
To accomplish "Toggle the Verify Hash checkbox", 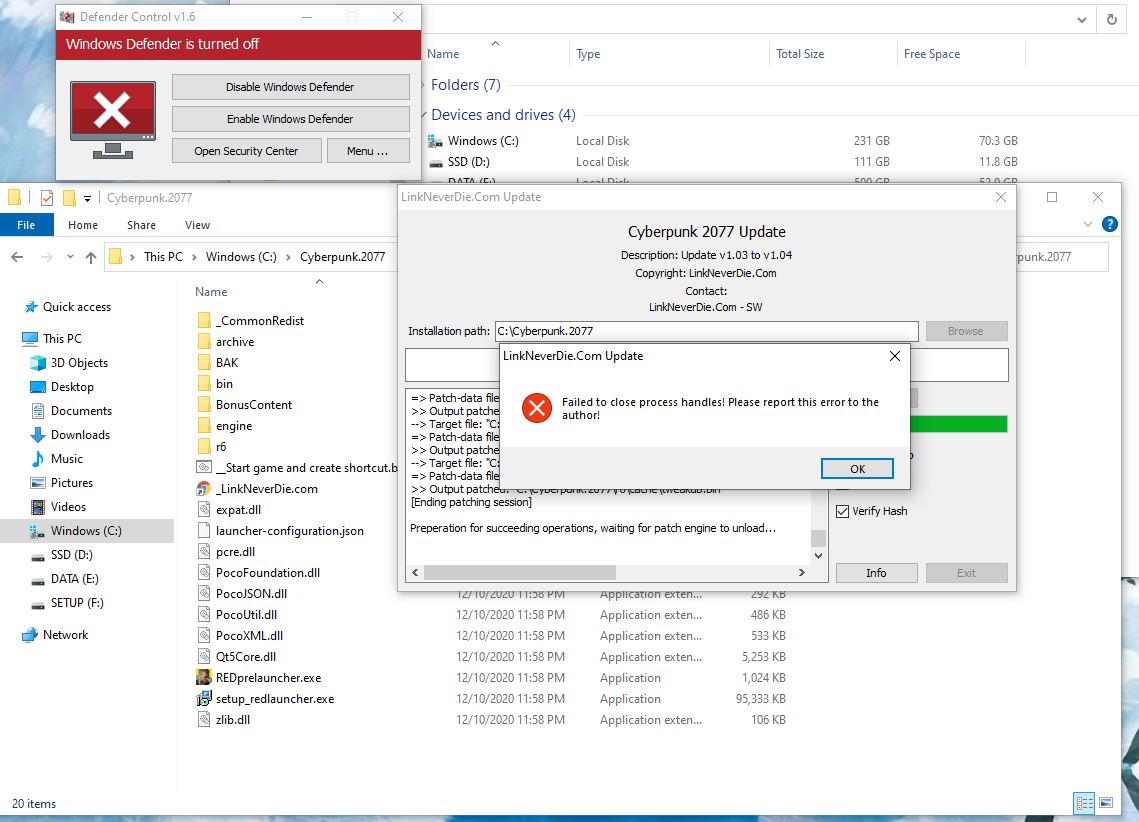I will (843, 511).
